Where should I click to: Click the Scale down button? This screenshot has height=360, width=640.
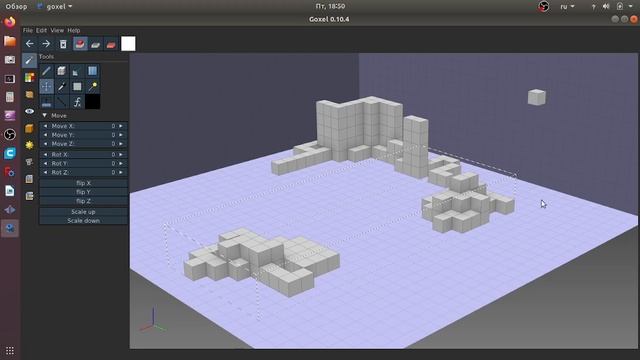click(83, 221)
